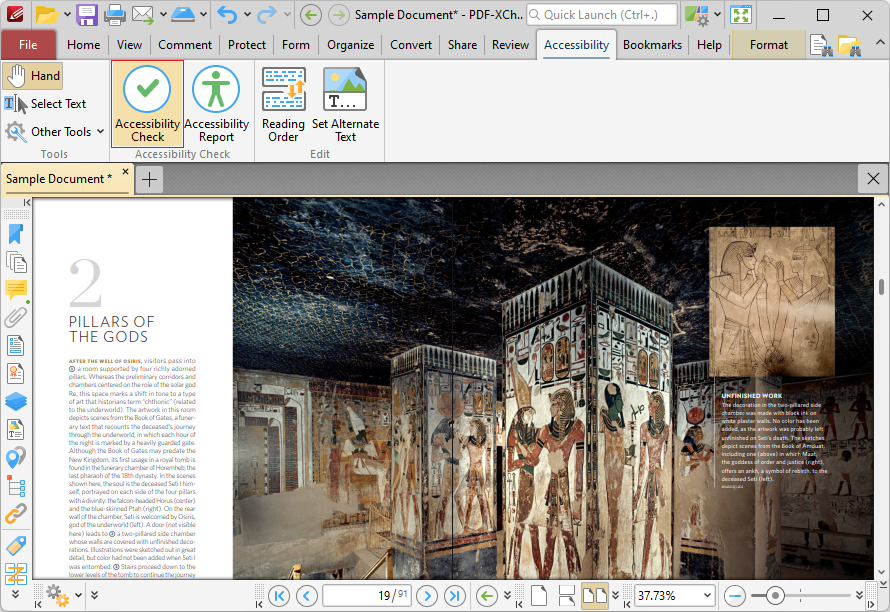890x612 pixels.
Task: Open the Convert tab
Action: (x=411, y=45)
